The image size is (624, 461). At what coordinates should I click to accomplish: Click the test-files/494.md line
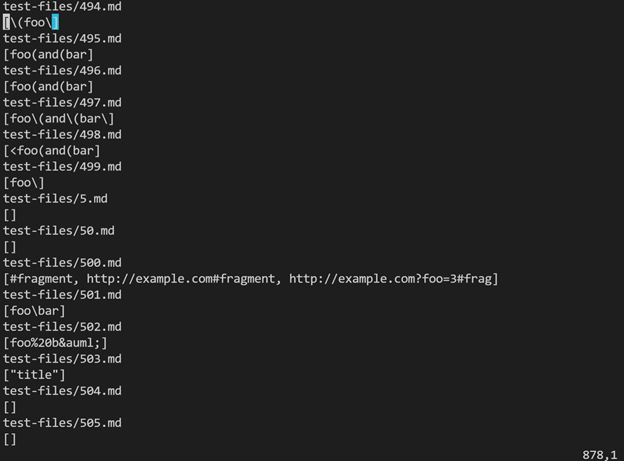(x=62, y=6)
